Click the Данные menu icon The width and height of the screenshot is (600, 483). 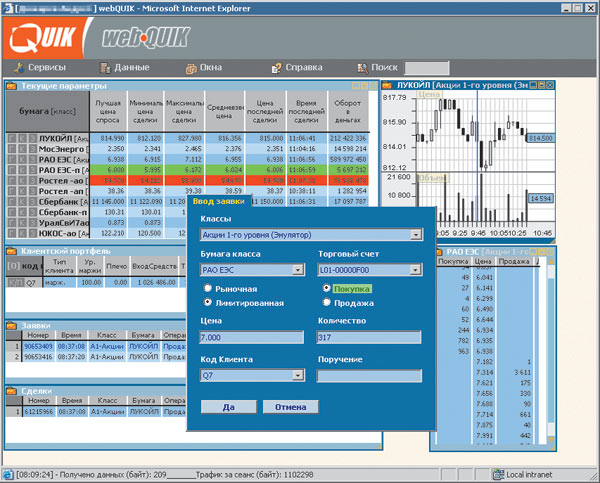(x=105, y=68)
